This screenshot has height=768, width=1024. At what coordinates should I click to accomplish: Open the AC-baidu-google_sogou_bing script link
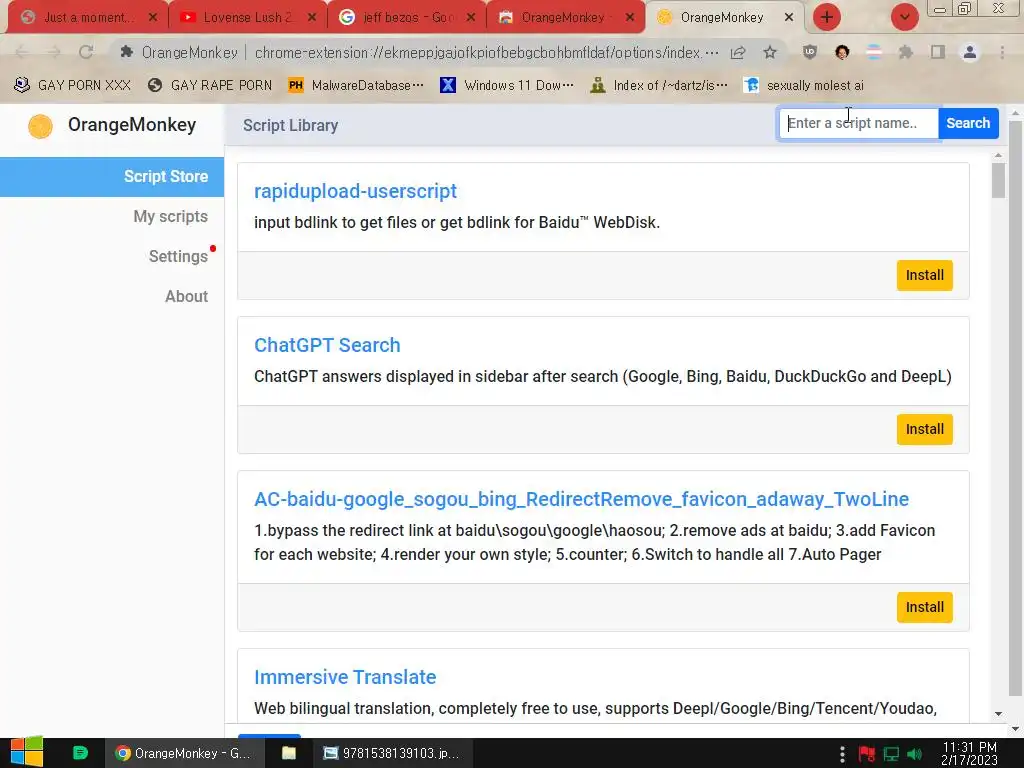tap(581, 500)
